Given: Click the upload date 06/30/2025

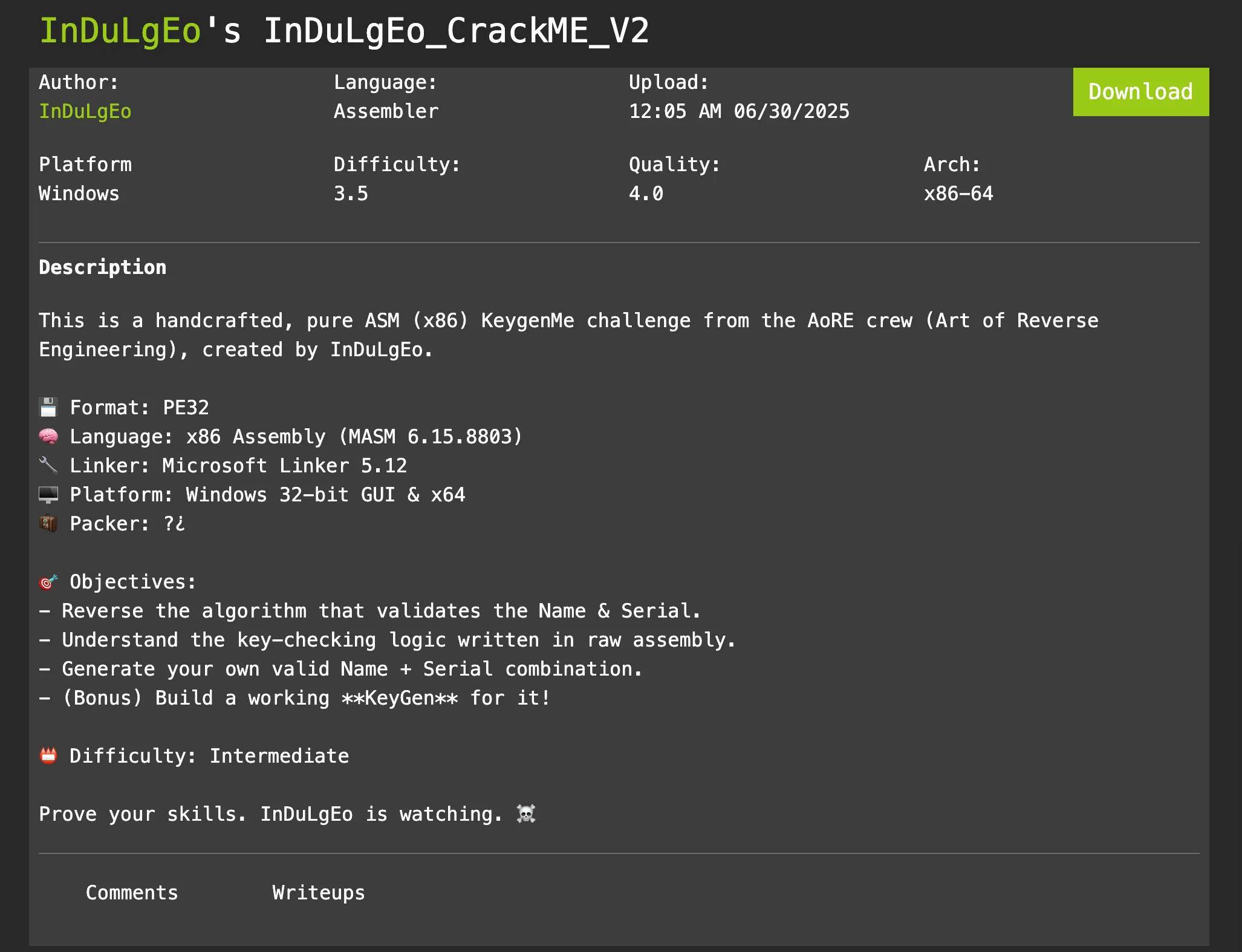Looking at the screenshot, I should [791, 111].
